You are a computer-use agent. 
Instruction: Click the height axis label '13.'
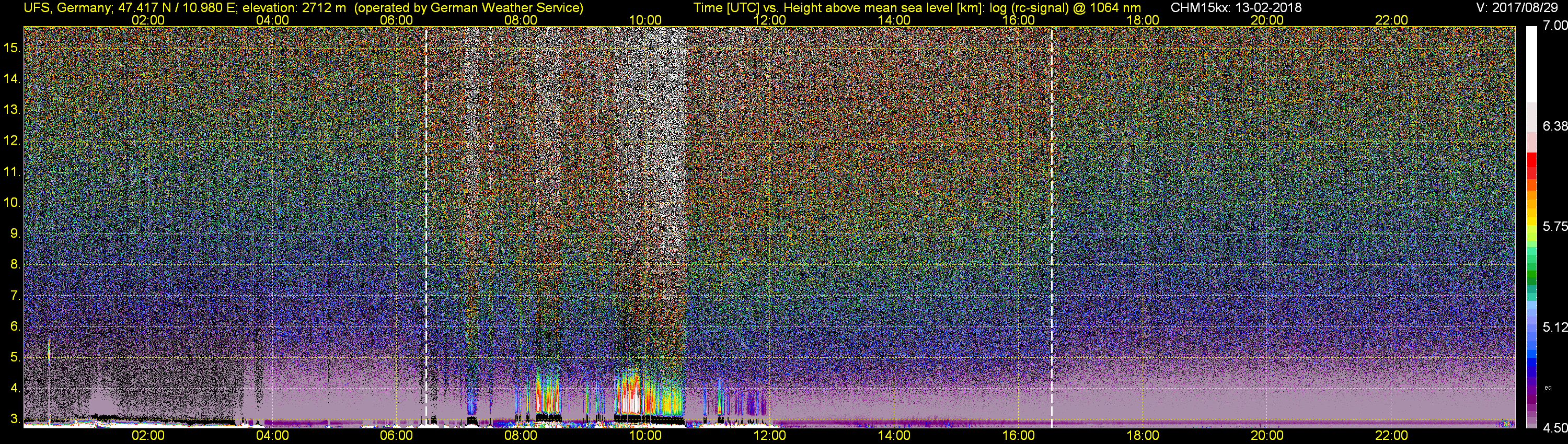12,110
